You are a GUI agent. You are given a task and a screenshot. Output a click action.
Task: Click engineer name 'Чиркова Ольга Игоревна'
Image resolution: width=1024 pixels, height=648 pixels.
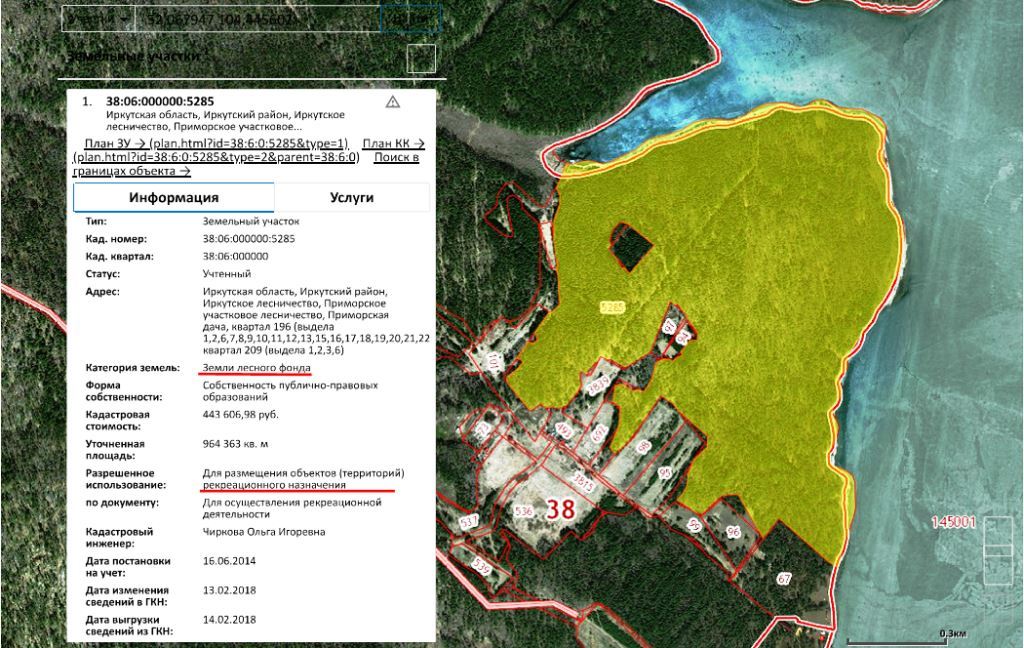264,532
